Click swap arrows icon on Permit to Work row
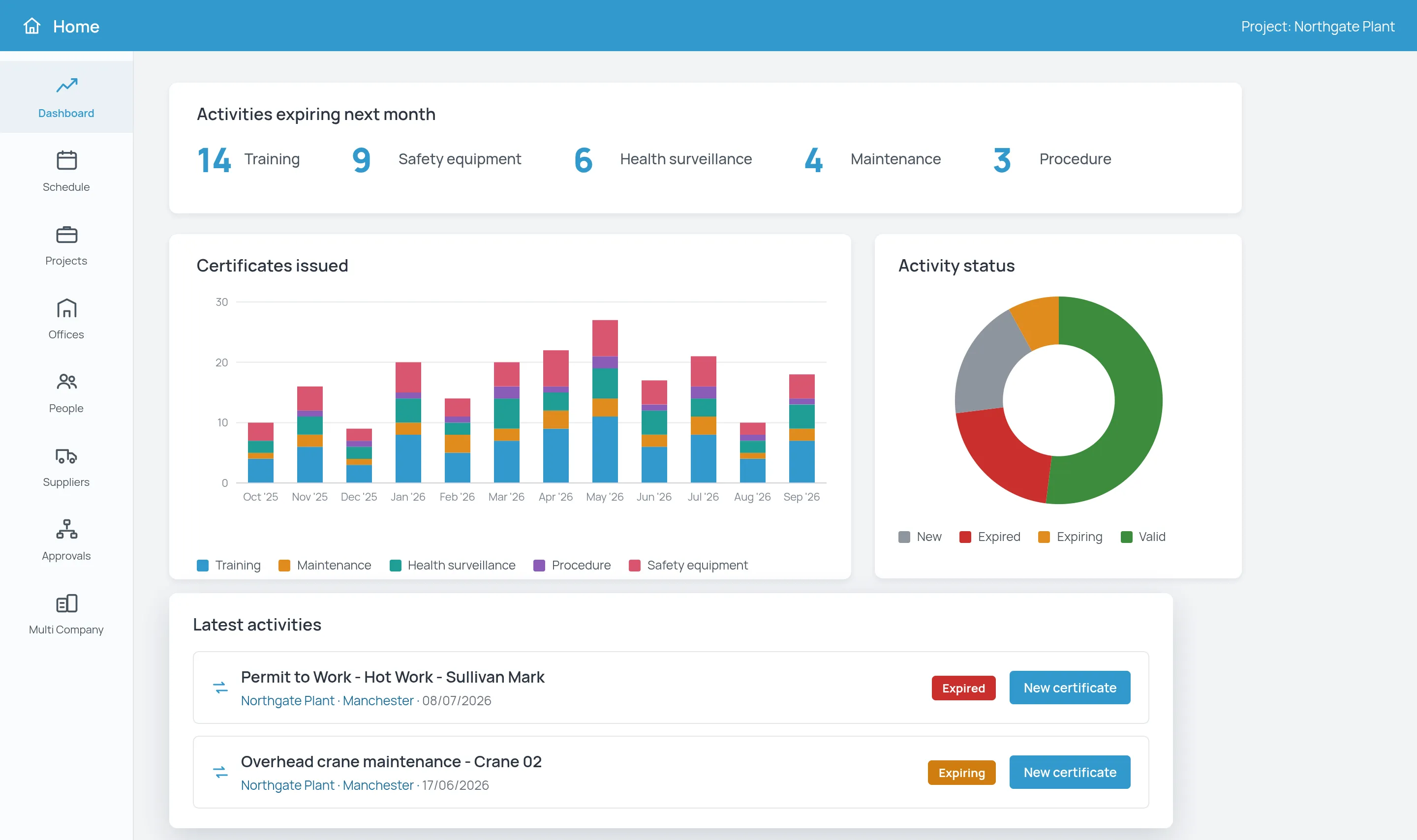This screenshot has height=840, width=1417. (x=220, y=687)
